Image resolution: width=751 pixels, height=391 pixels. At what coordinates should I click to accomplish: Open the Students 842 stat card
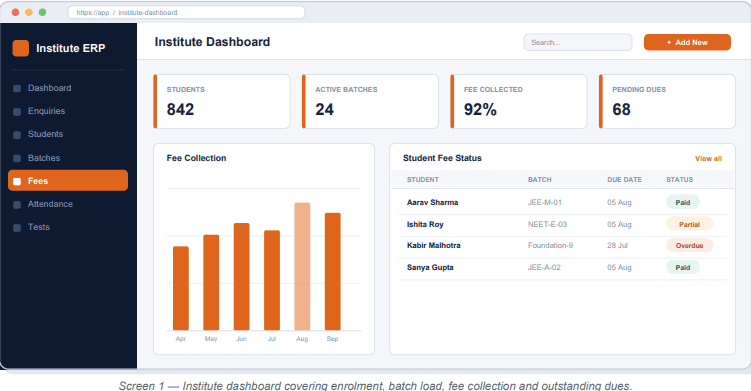click(x=222, y=102)
